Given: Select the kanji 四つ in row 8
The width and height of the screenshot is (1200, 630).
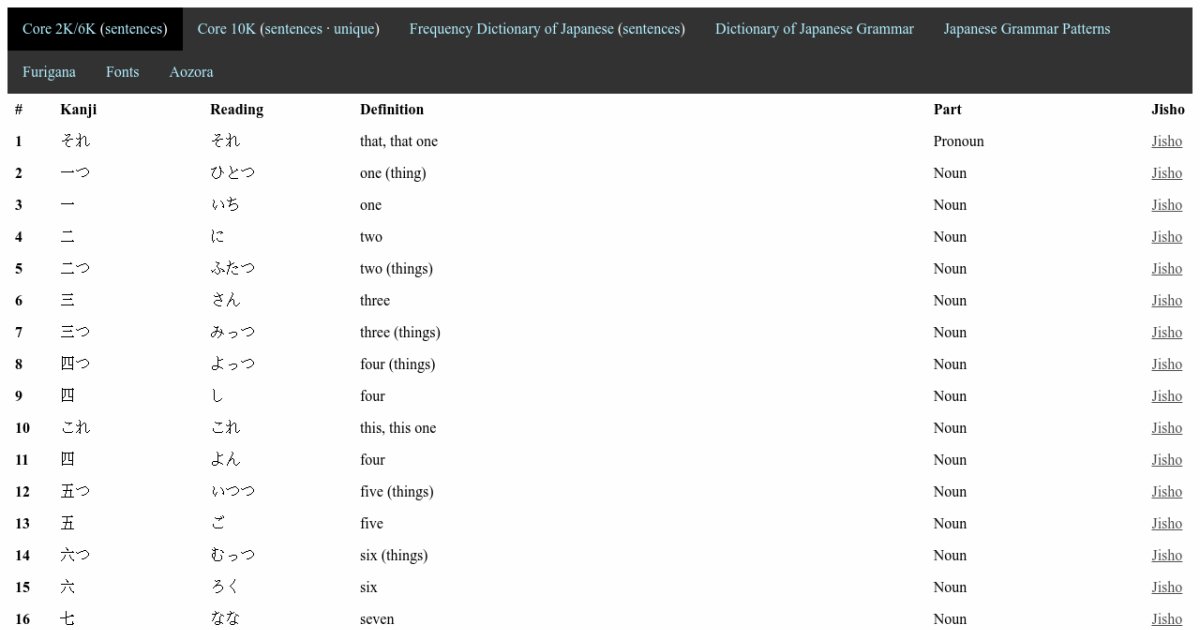Looking at the screenshot, I should (x=75, y=364).
